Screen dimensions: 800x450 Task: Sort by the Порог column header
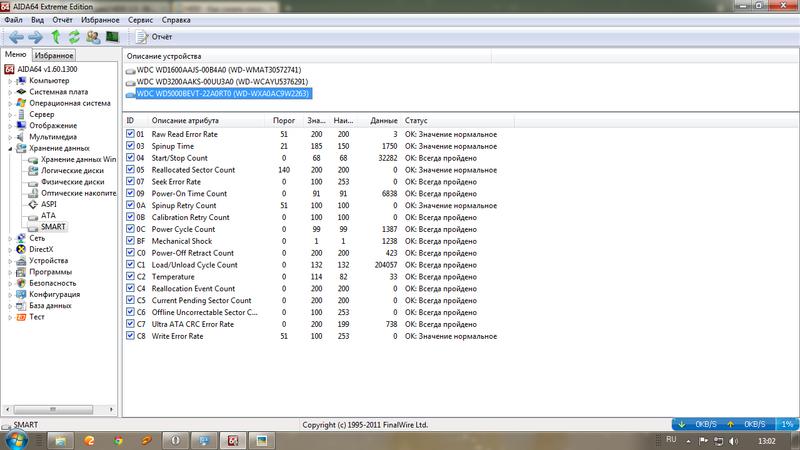click(284, 120)
